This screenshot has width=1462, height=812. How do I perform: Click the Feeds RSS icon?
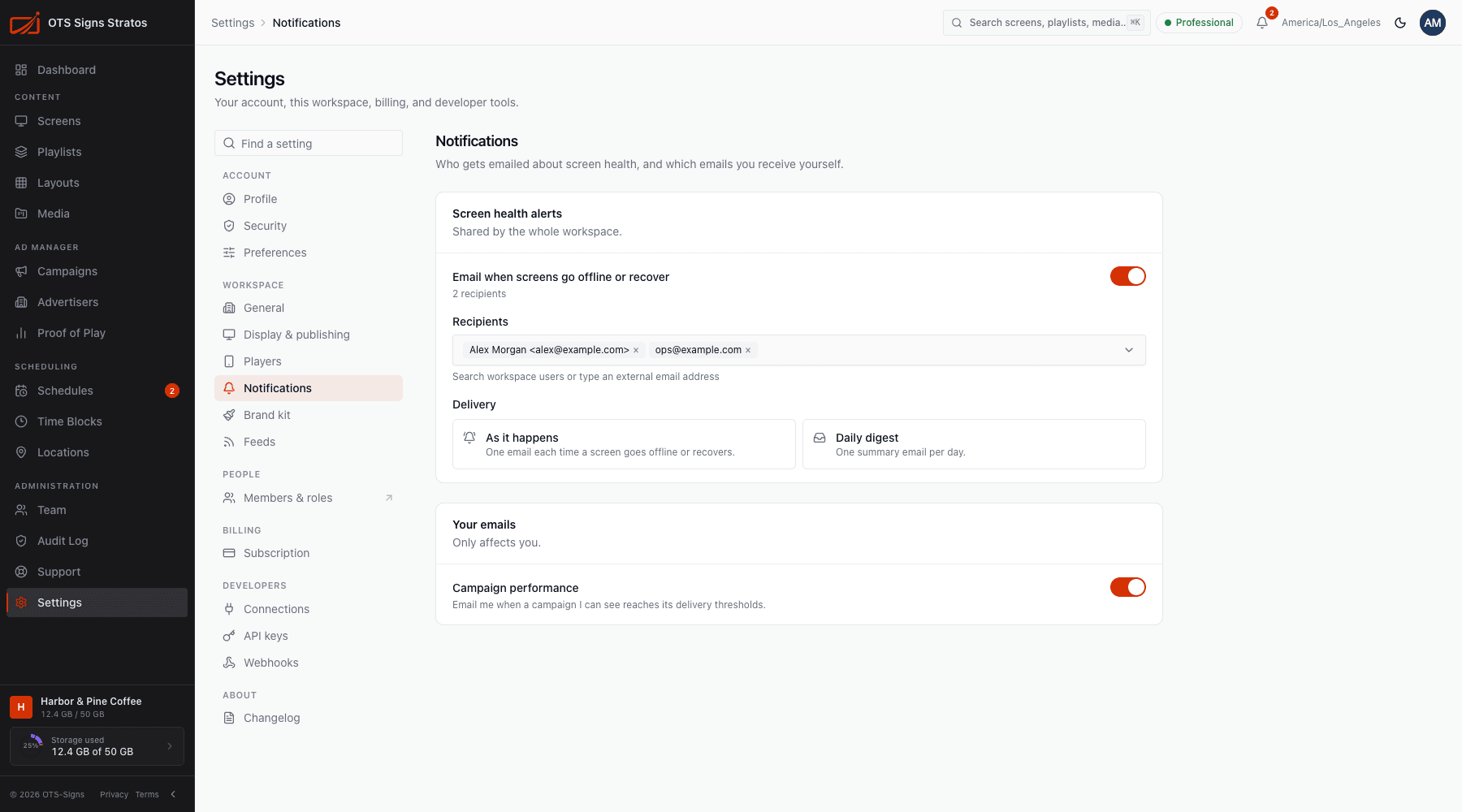(229, 442)
